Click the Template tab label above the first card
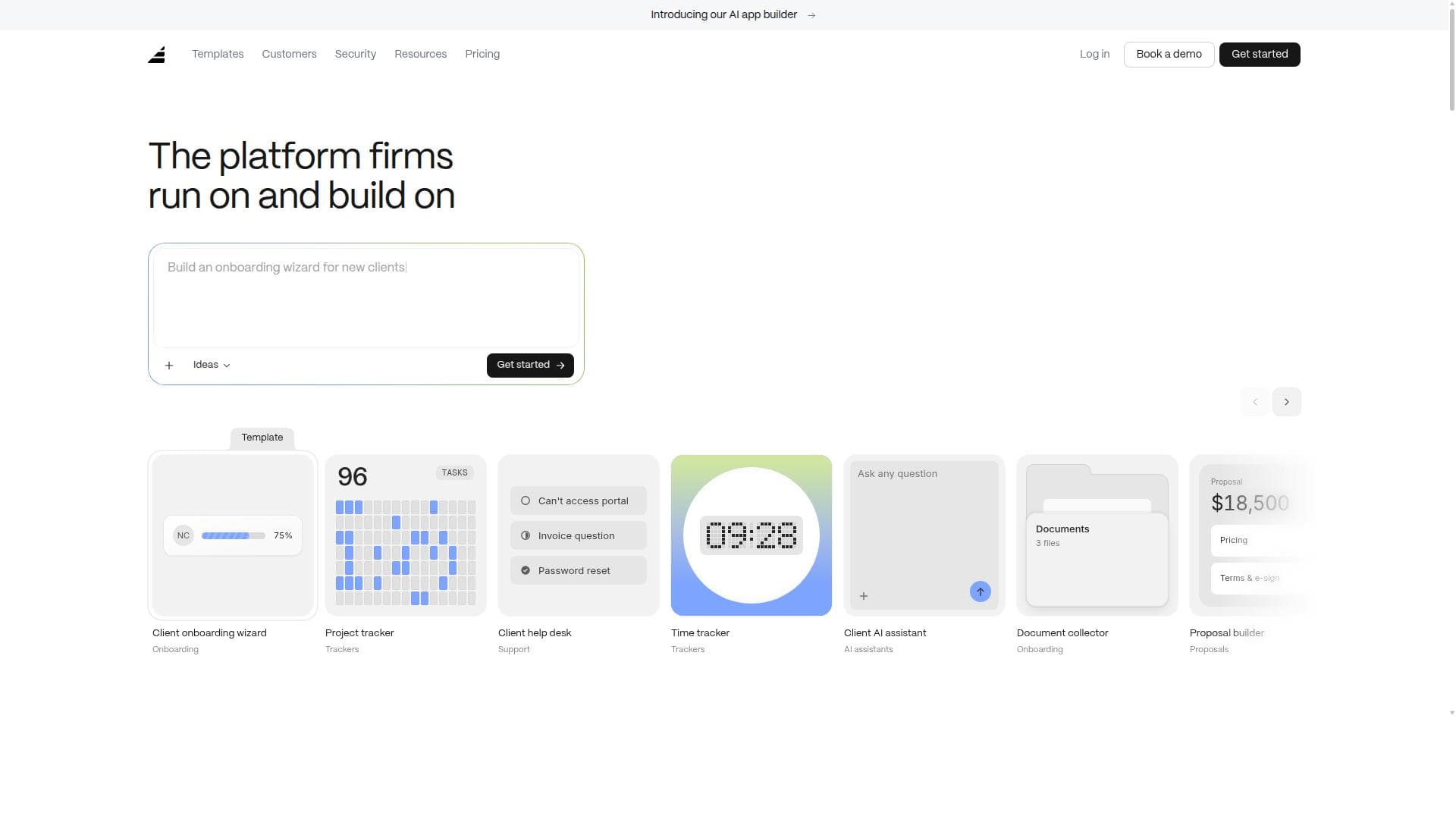Image resolution: width=1456 pixels, height=819 pixels. (262, 438)
